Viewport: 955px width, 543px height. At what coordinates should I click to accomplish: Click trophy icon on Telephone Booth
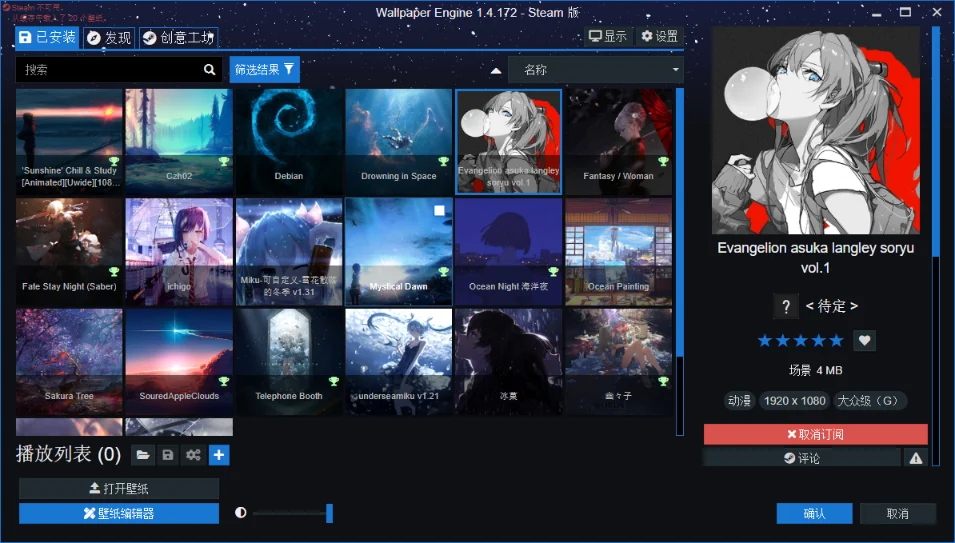[333, 381]
